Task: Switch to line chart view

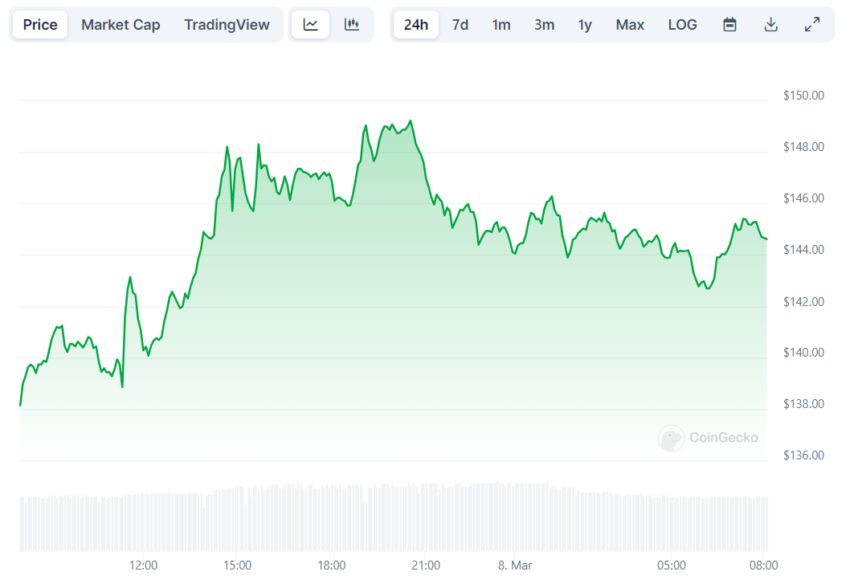Action: pos(311,25)
